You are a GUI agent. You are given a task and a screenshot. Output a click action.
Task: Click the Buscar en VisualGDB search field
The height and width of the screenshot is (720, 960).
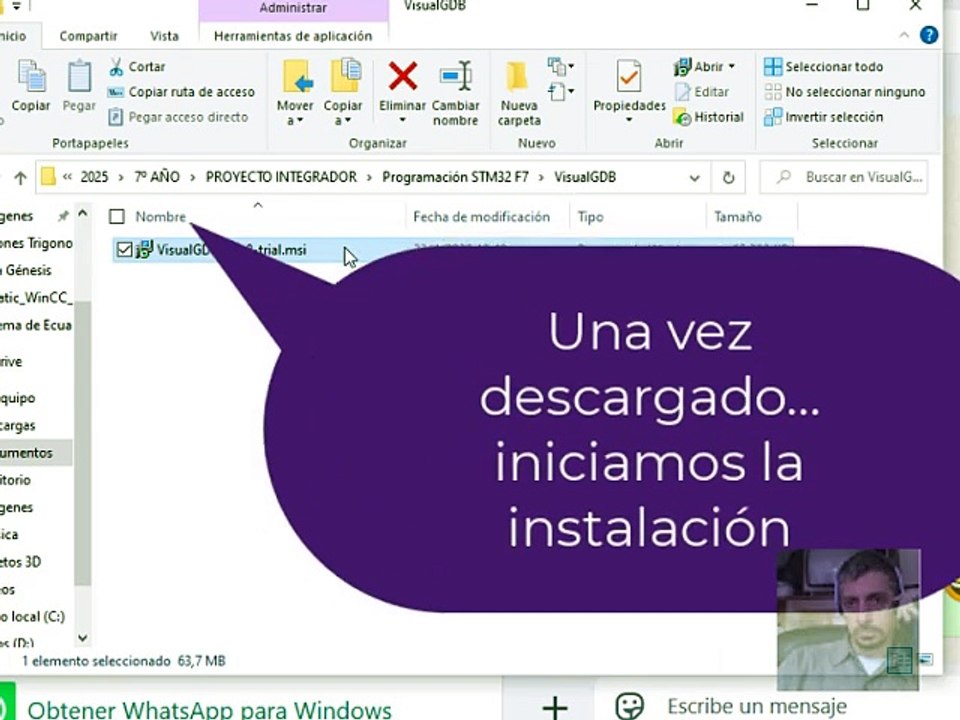tap(844, 178)
